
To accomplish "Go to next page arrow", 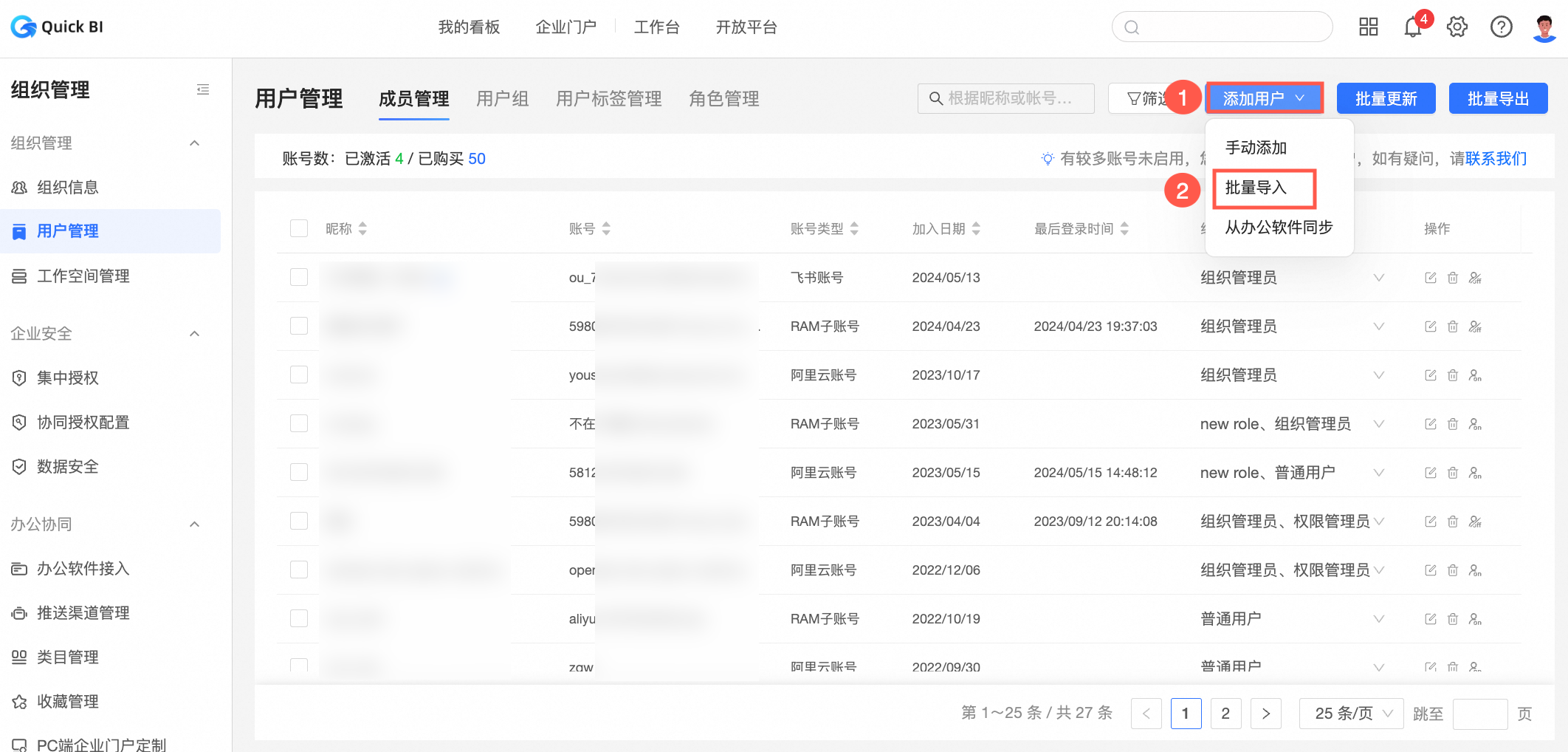I will point(1266,714).
